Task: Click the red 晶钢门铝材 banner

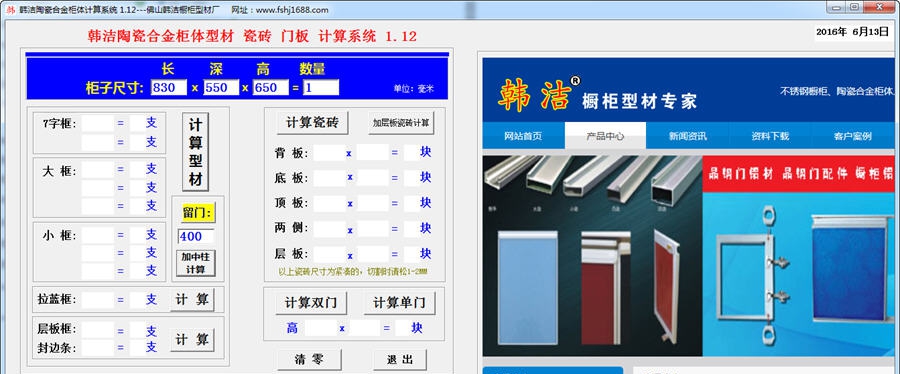Action: pyautogui.click(x=798, y=174)
